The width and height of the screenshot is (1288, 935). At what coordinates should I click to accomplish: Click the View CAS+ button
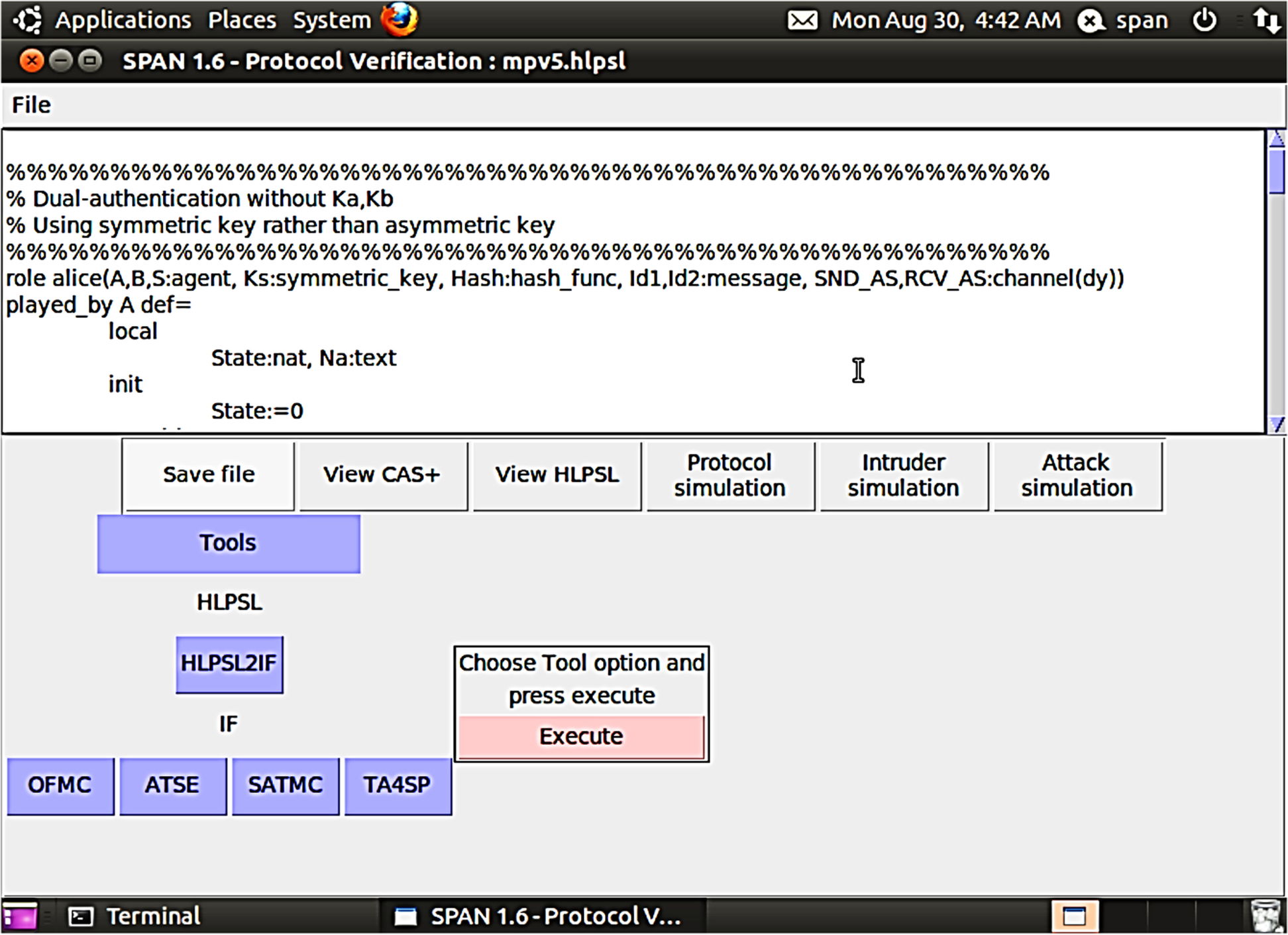382,474
